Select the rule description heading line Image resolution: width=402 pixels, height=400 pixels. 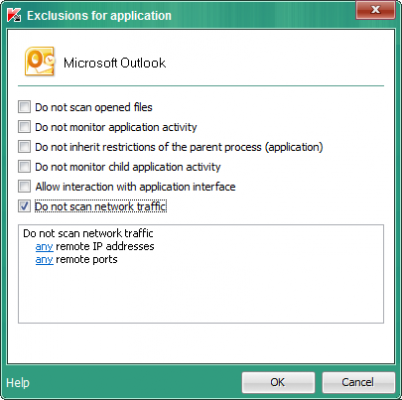88,233
